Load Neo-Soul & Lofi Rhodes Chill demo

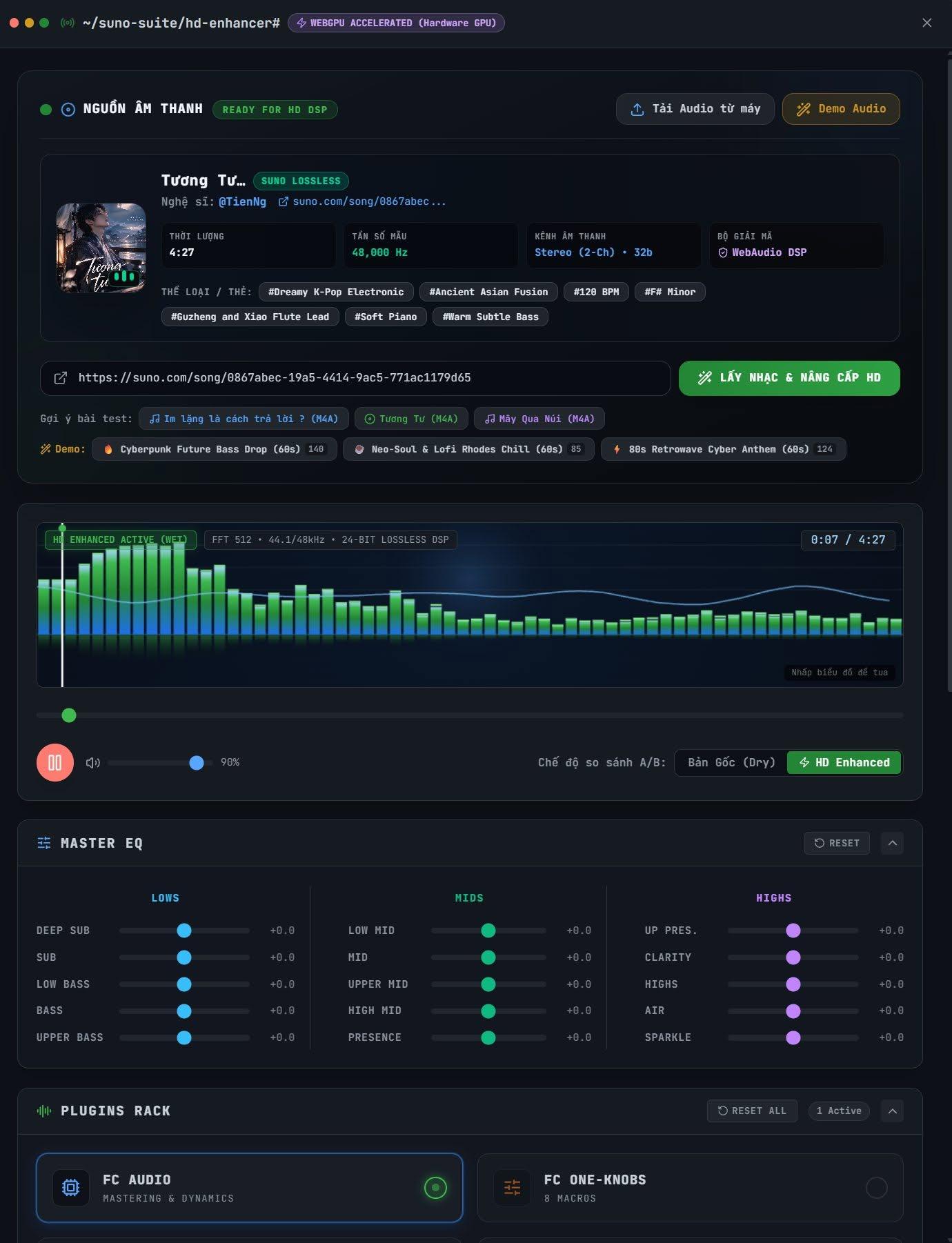468,449
